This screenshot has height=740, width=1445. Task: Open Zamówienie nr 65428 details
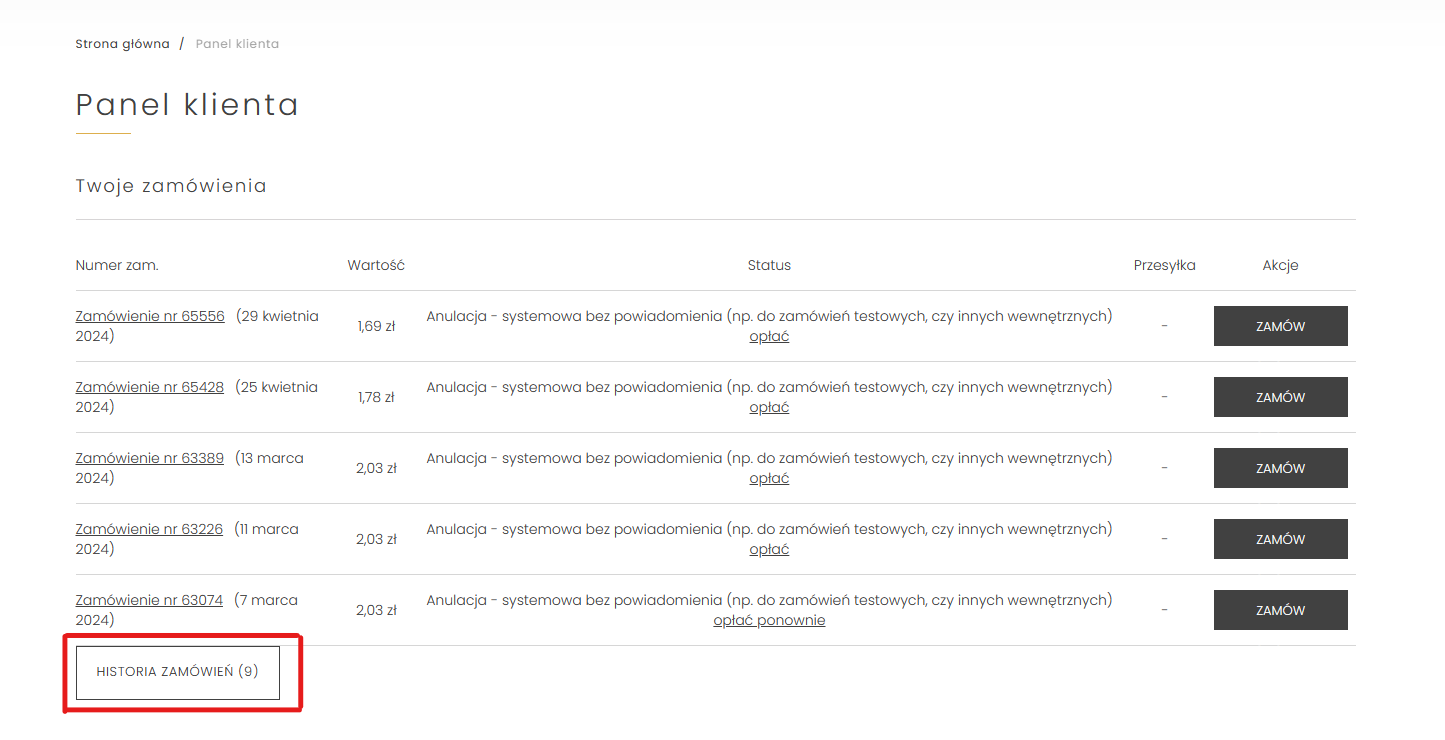(x=150, y=387)
